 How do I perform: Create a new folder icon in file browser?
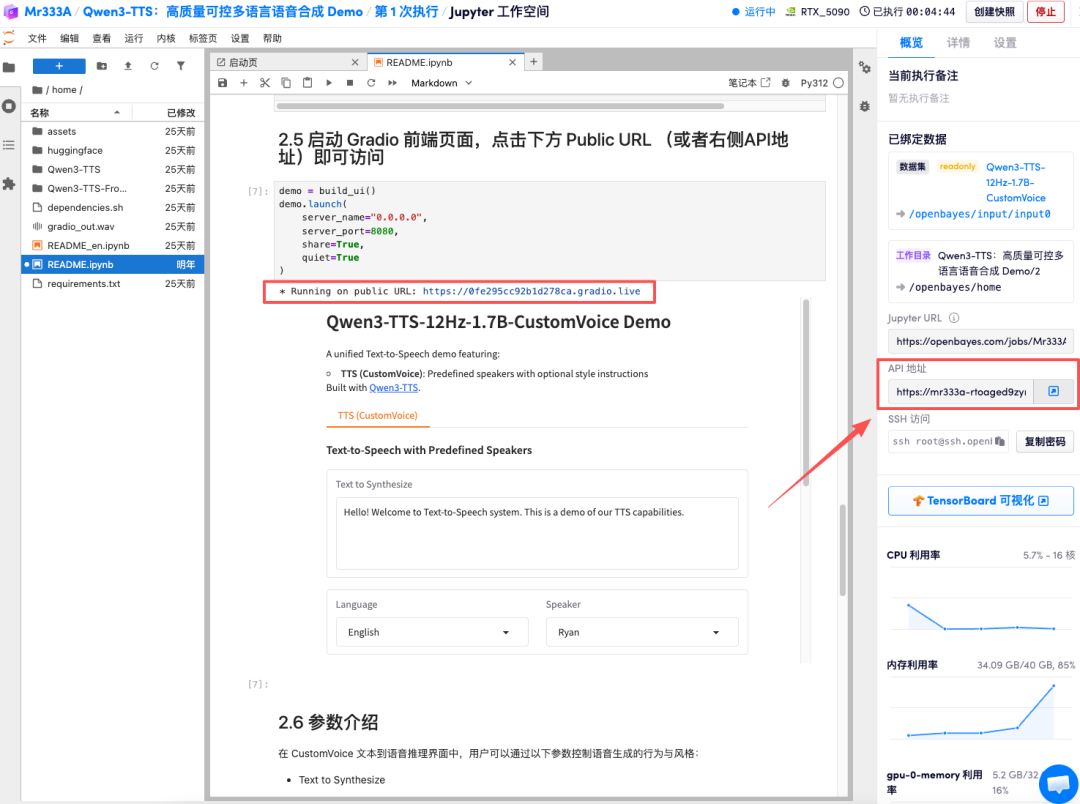point(102,66)
